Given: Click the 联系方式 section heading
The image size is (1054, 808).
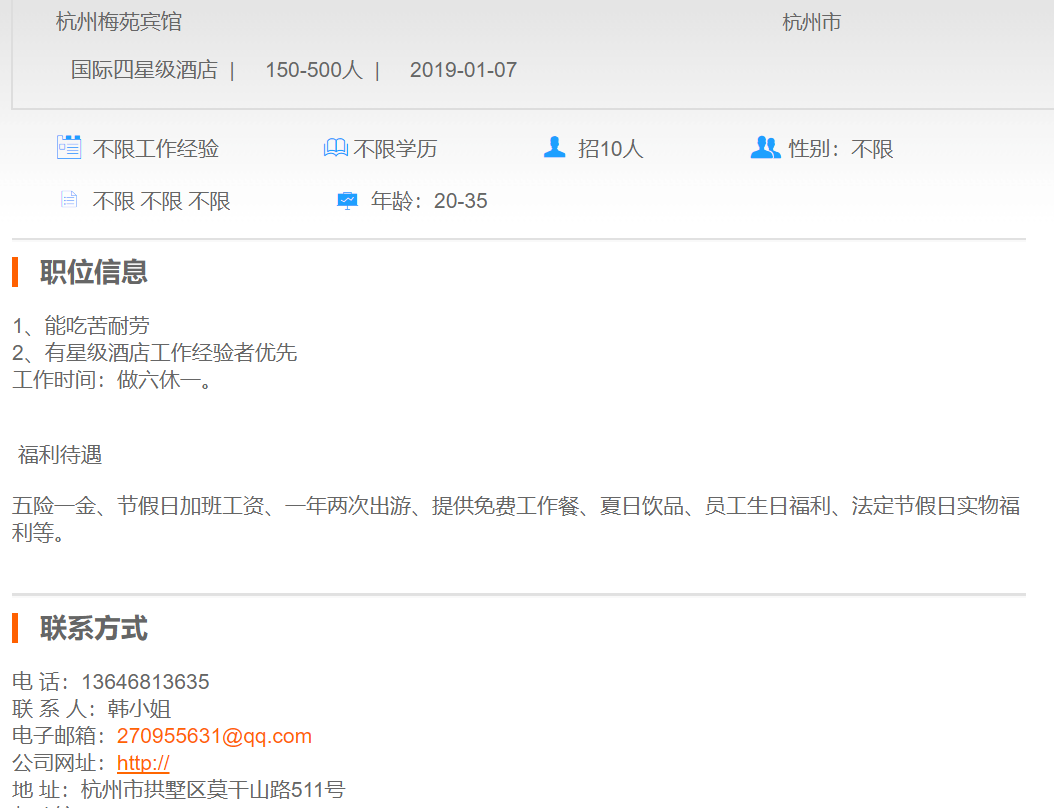Looking at the screenshot, I should click(94, 629).
